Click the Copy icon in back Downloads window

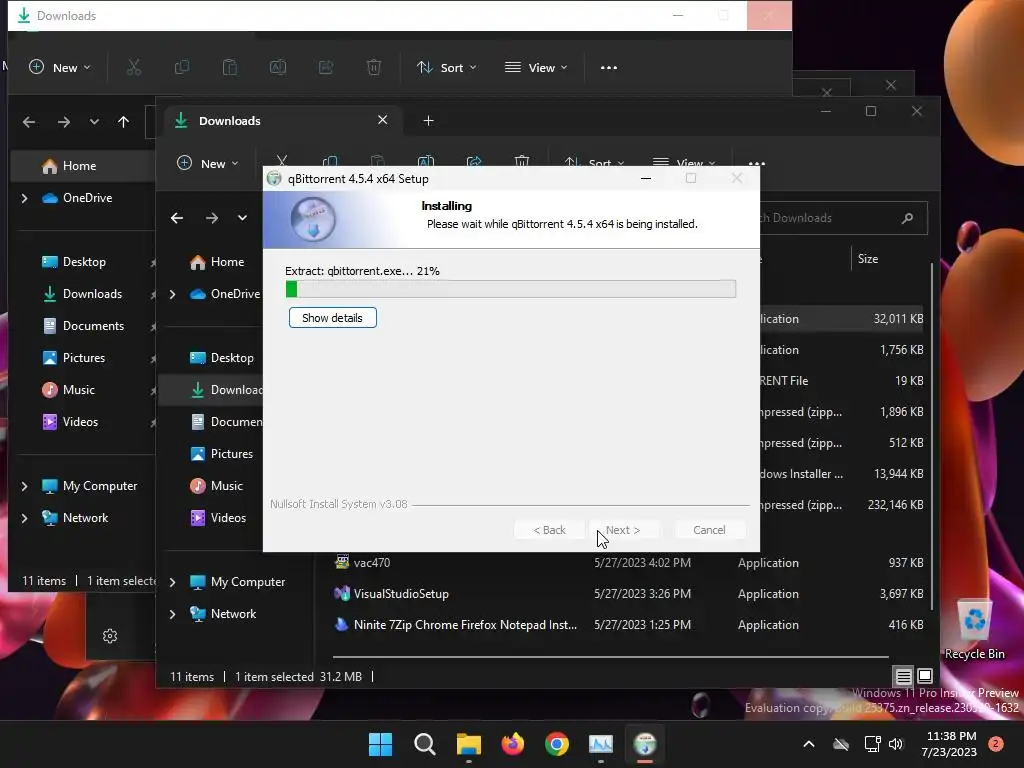182,67
